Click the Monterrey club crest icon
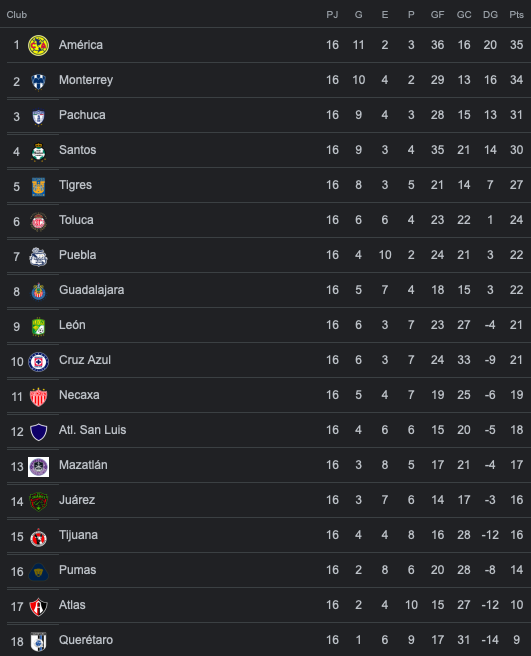The image size is (531, 656). click(x=38, y=82)
